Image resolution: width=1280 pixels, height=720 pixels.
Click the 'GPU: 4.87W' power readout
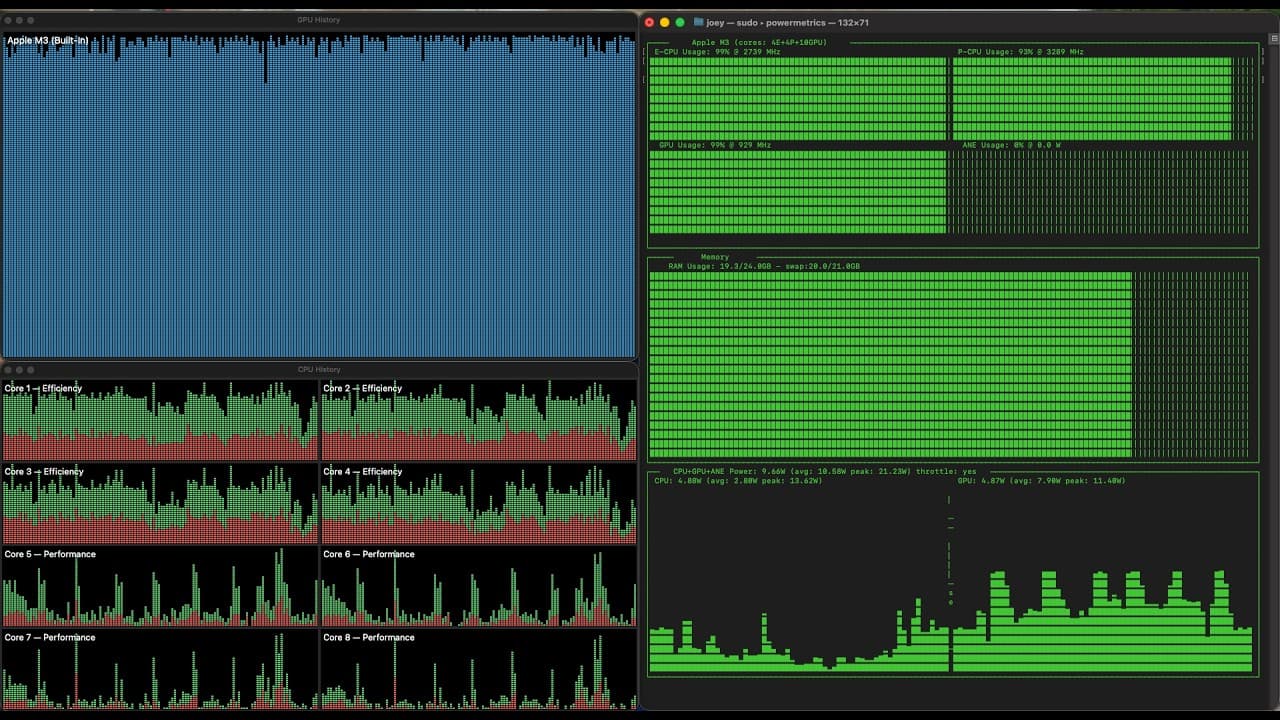click(x=1041, y=480)
